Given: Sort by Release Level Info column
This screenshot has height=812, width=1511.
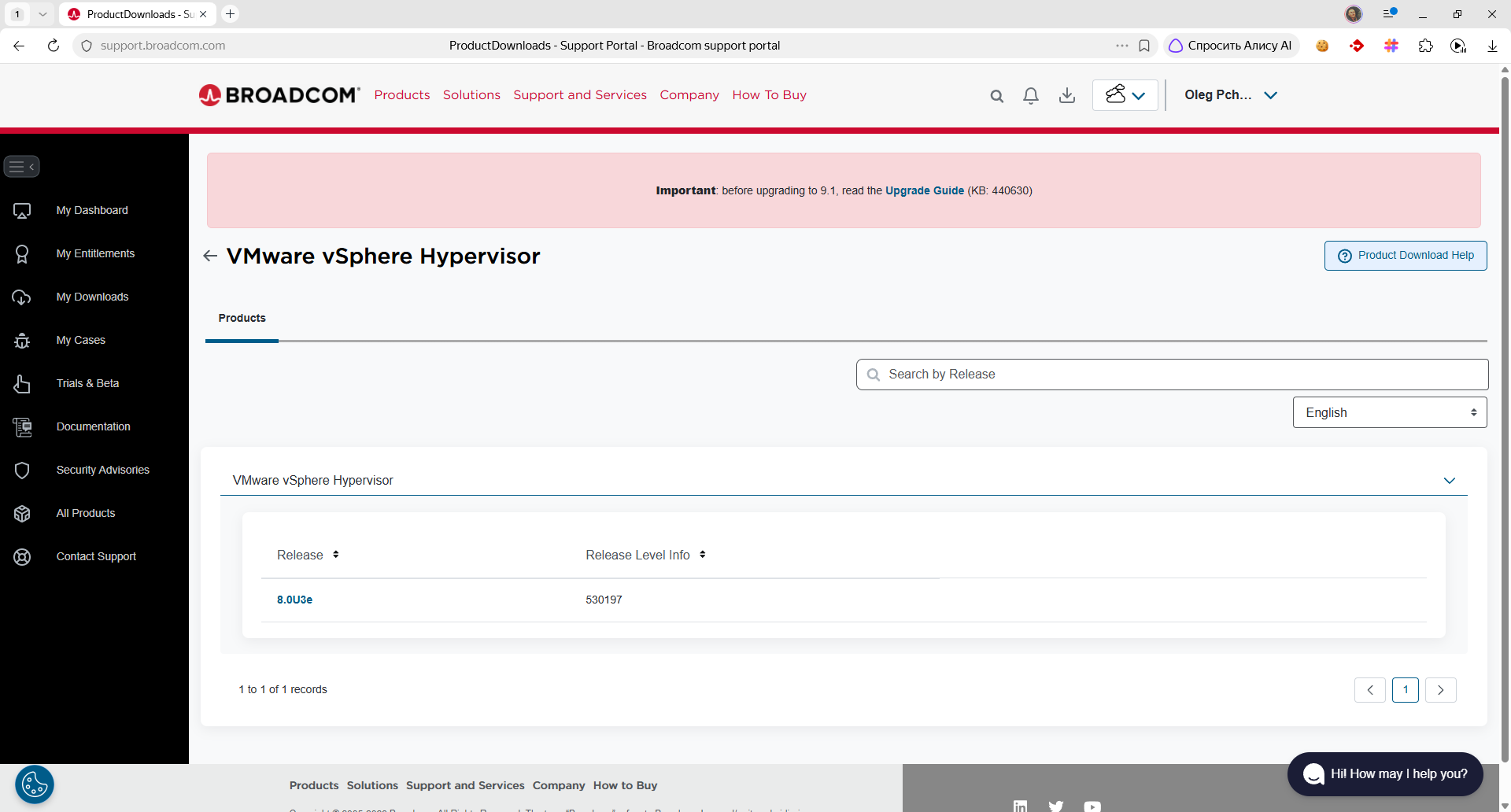Looking at the screenshot, I should click(645, 555).
